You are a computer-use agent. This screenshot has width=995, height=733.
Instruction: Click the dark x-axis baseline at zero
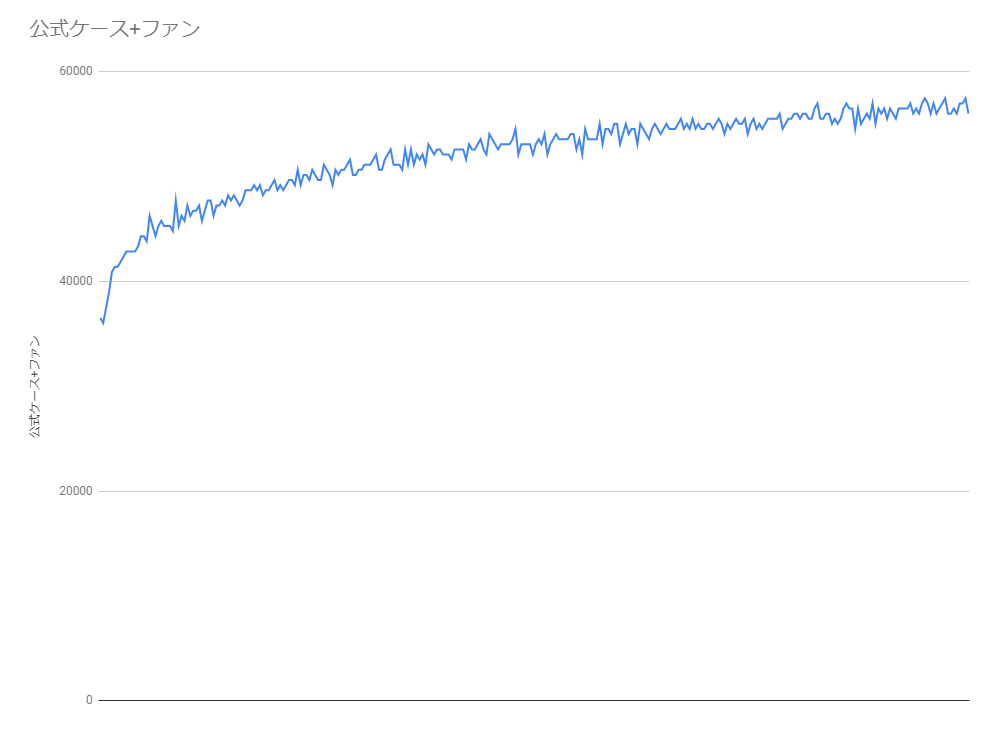point(534,700)
